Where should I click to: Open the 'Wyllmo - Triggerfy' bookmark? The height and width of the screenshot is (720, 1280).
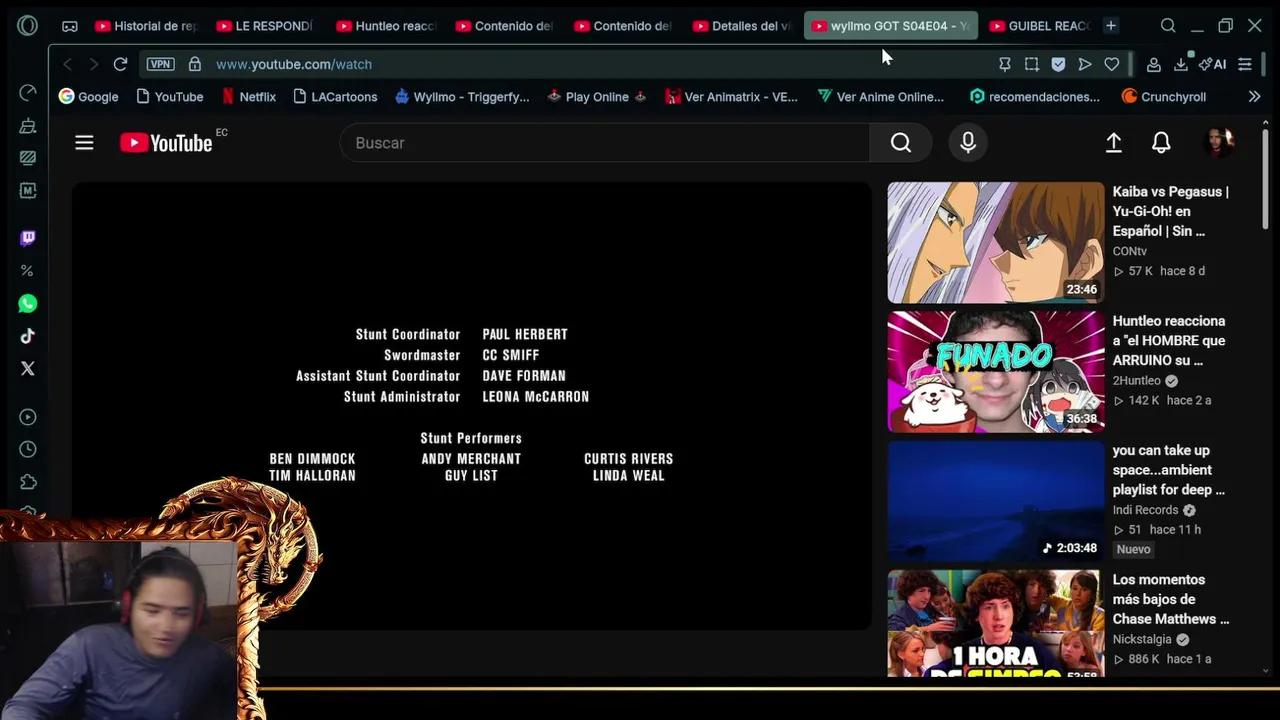click(x=462, y=97)
